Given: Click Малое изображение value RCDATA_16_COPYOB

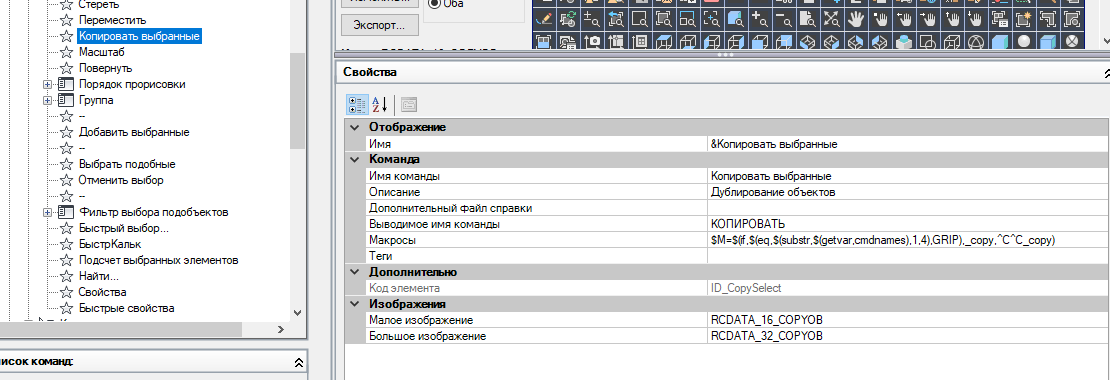Looking at the screenshot, I should (908, 320).
